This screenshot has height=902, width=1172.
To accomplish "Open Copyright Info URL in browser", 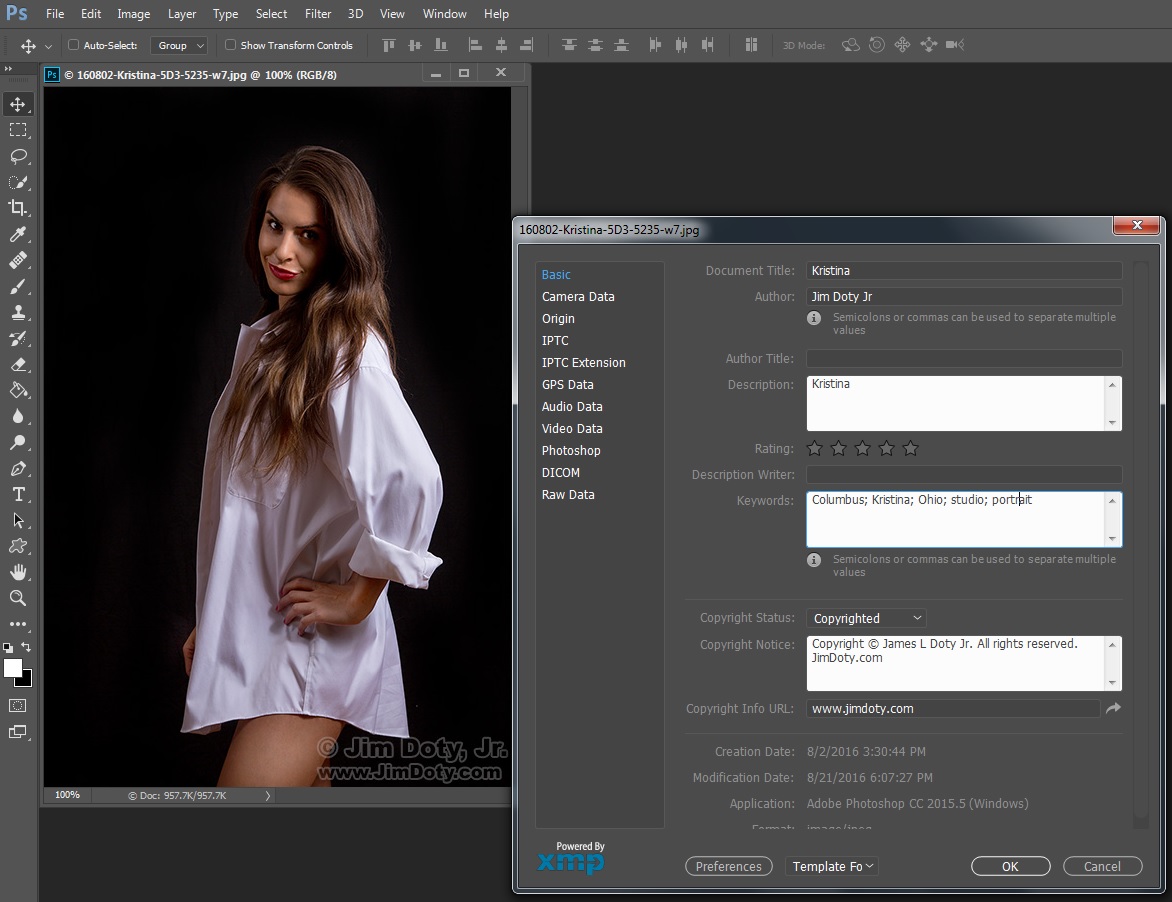I will tap(1113, 708).
